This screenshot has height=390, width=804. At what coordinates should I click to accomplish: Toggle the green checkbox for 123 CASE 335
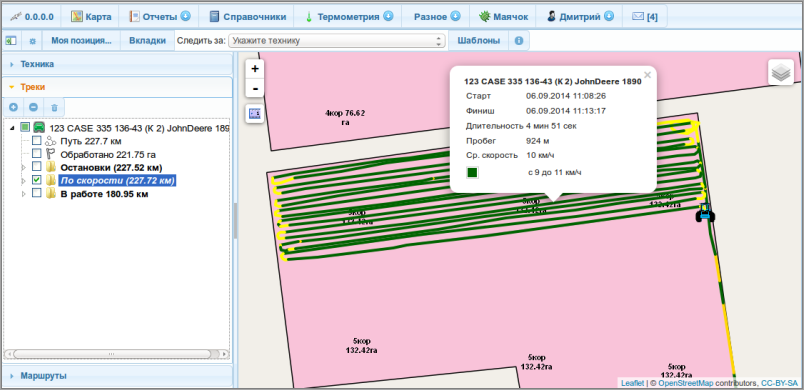click(x=25, y=127)
